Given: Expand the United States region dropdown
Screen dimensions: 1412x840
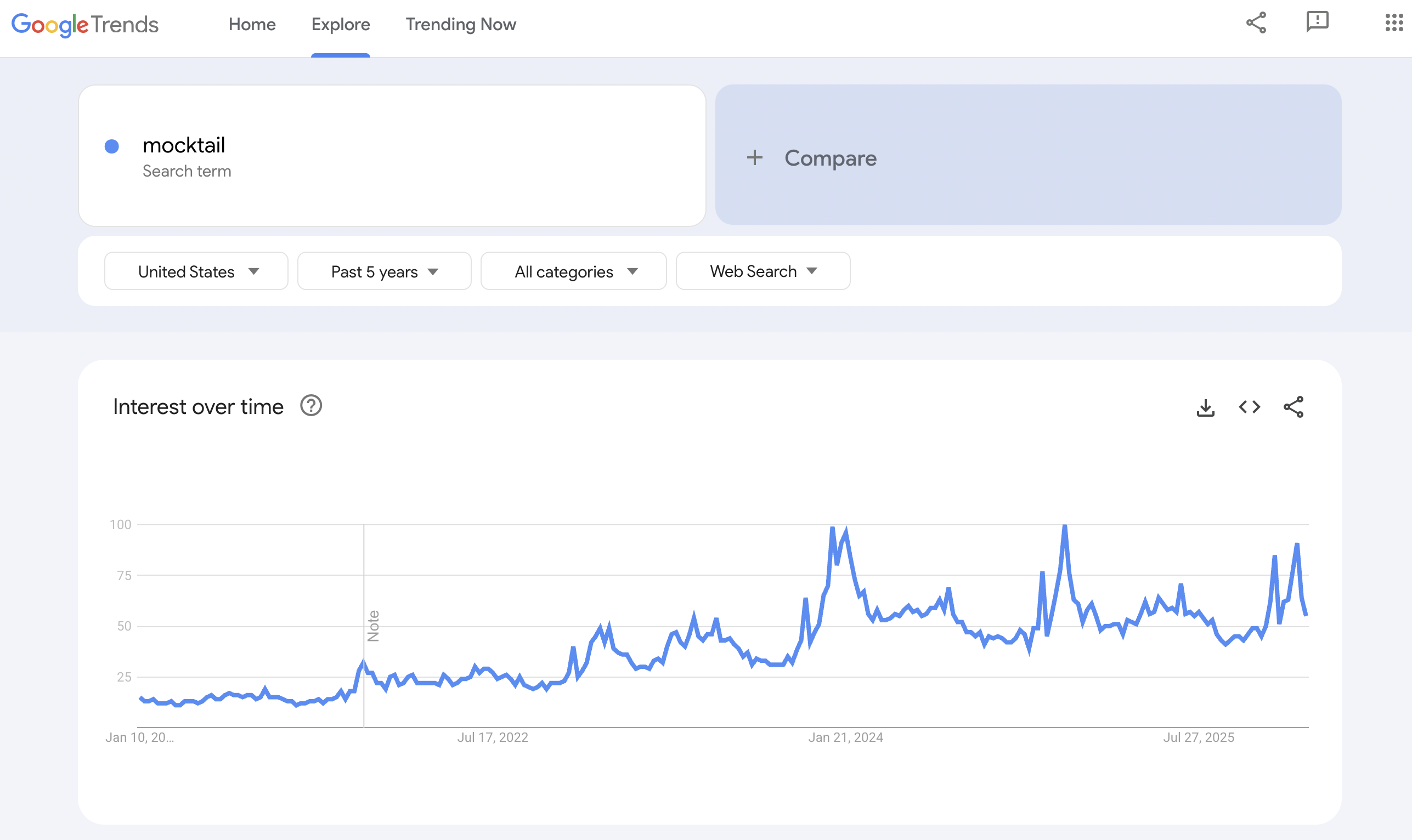Looking at the screenshot, I should click(x=196, y=272).
